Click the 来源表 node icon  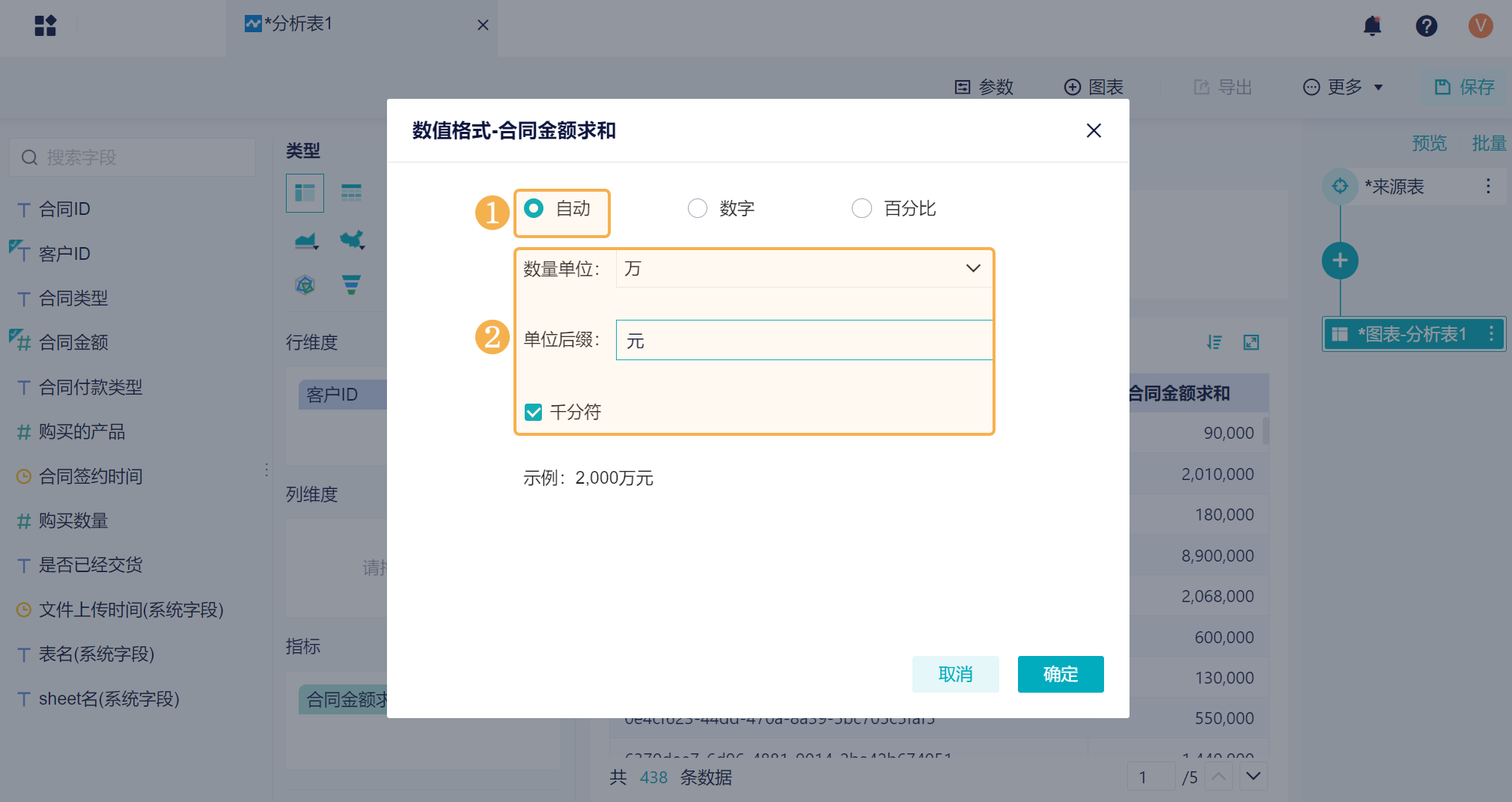pyautogui.click(x=1340, y=186)
